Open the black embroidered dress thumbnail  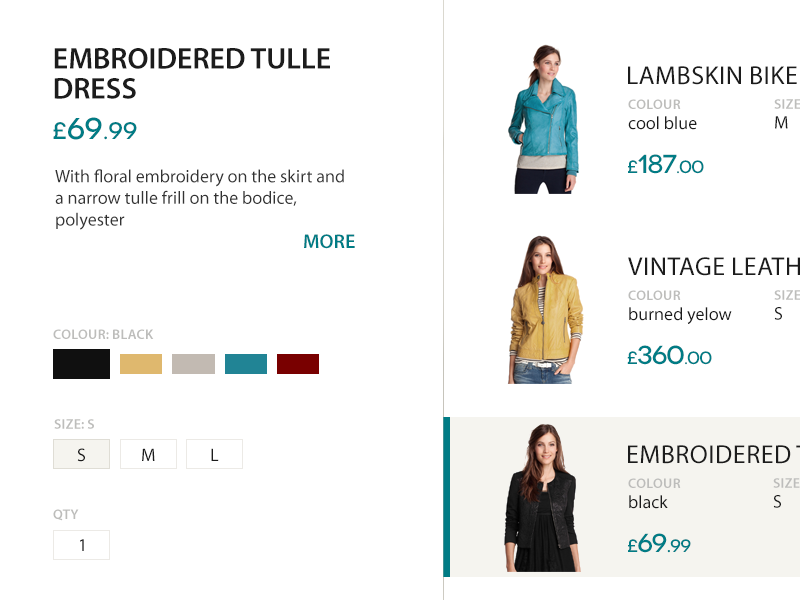tap(544, 498)
